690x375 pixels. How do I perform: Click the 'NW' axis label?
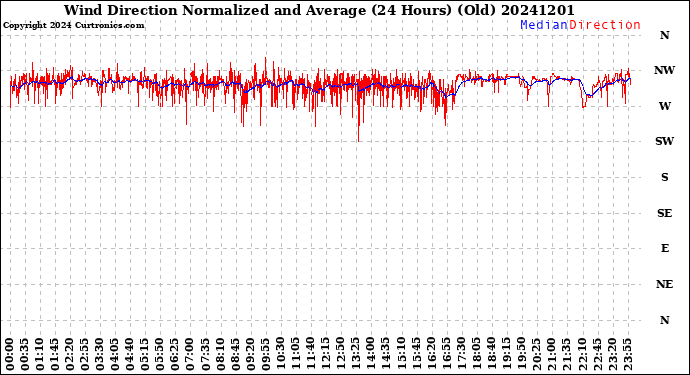coord(664,70)
